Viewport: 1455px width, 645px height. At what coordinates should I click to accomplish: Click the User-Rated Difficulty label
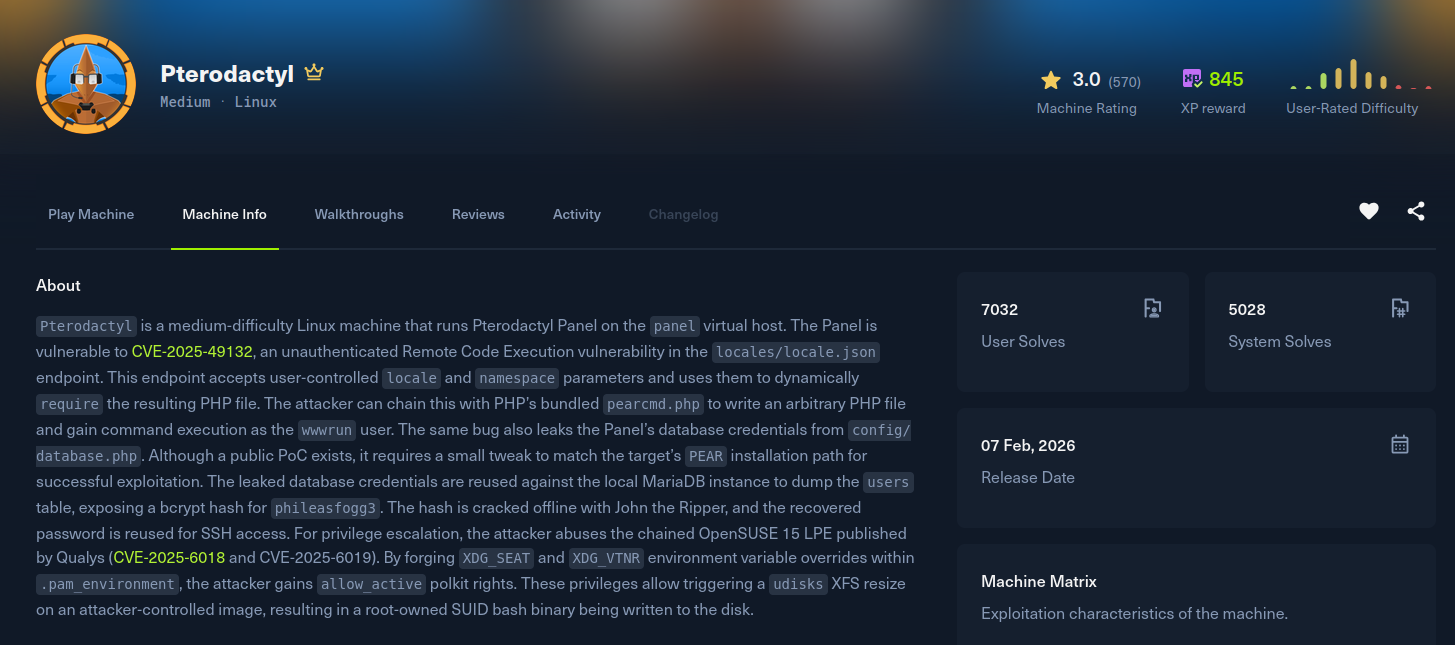(1352, 108)
